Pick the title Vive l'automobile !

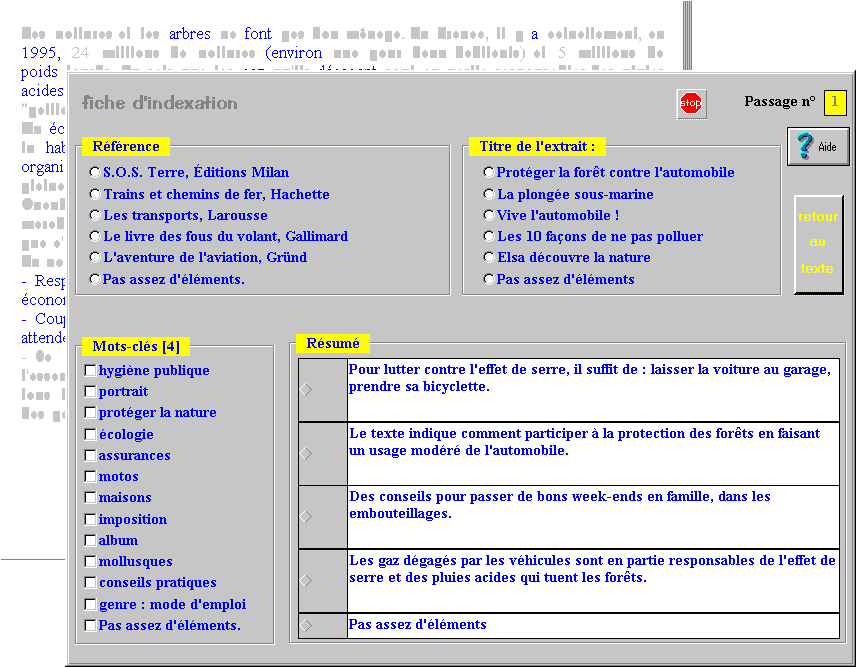[489, 215]
